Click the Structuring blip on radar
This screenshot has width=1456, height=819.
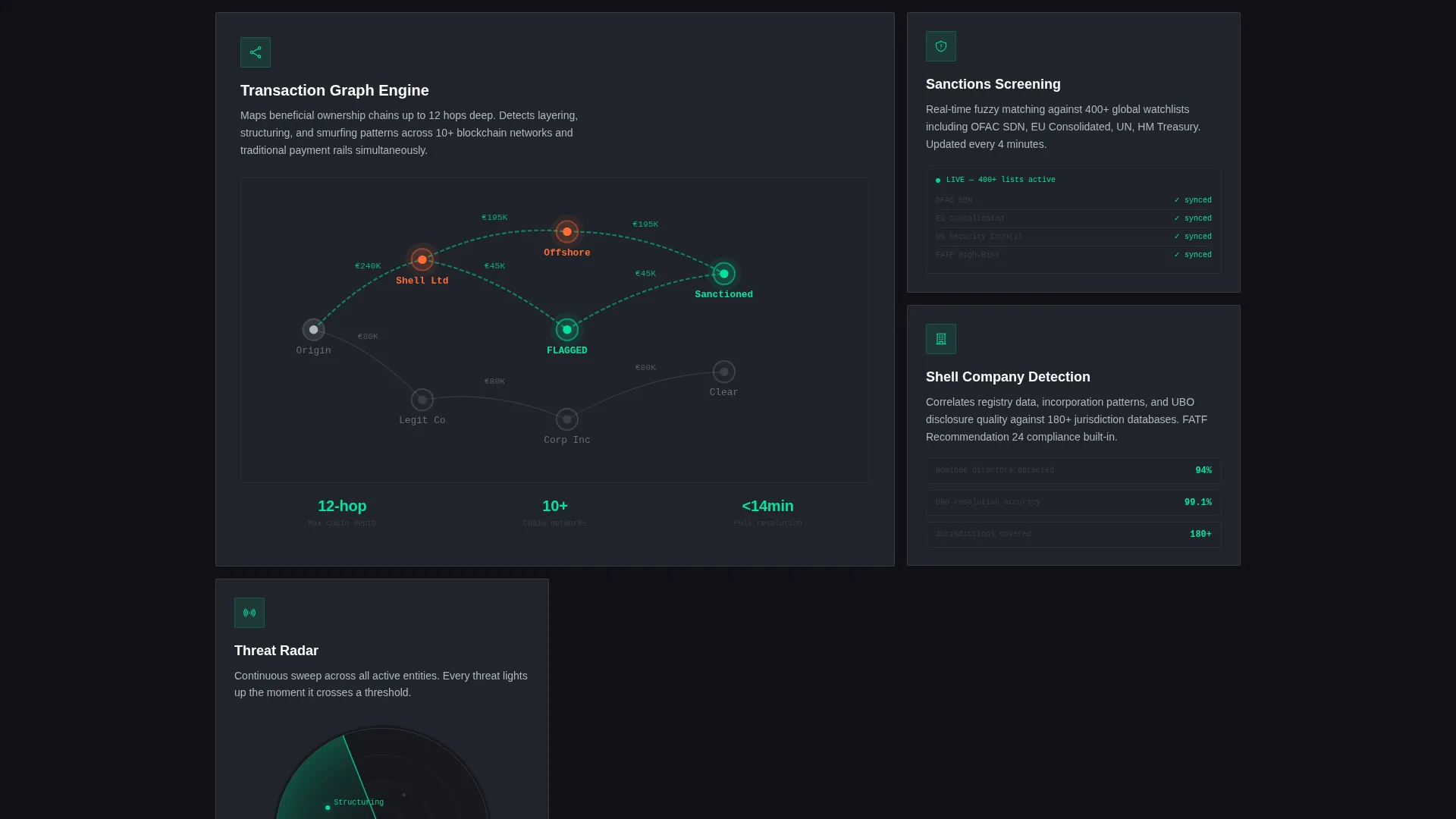[x=328, y=808]
